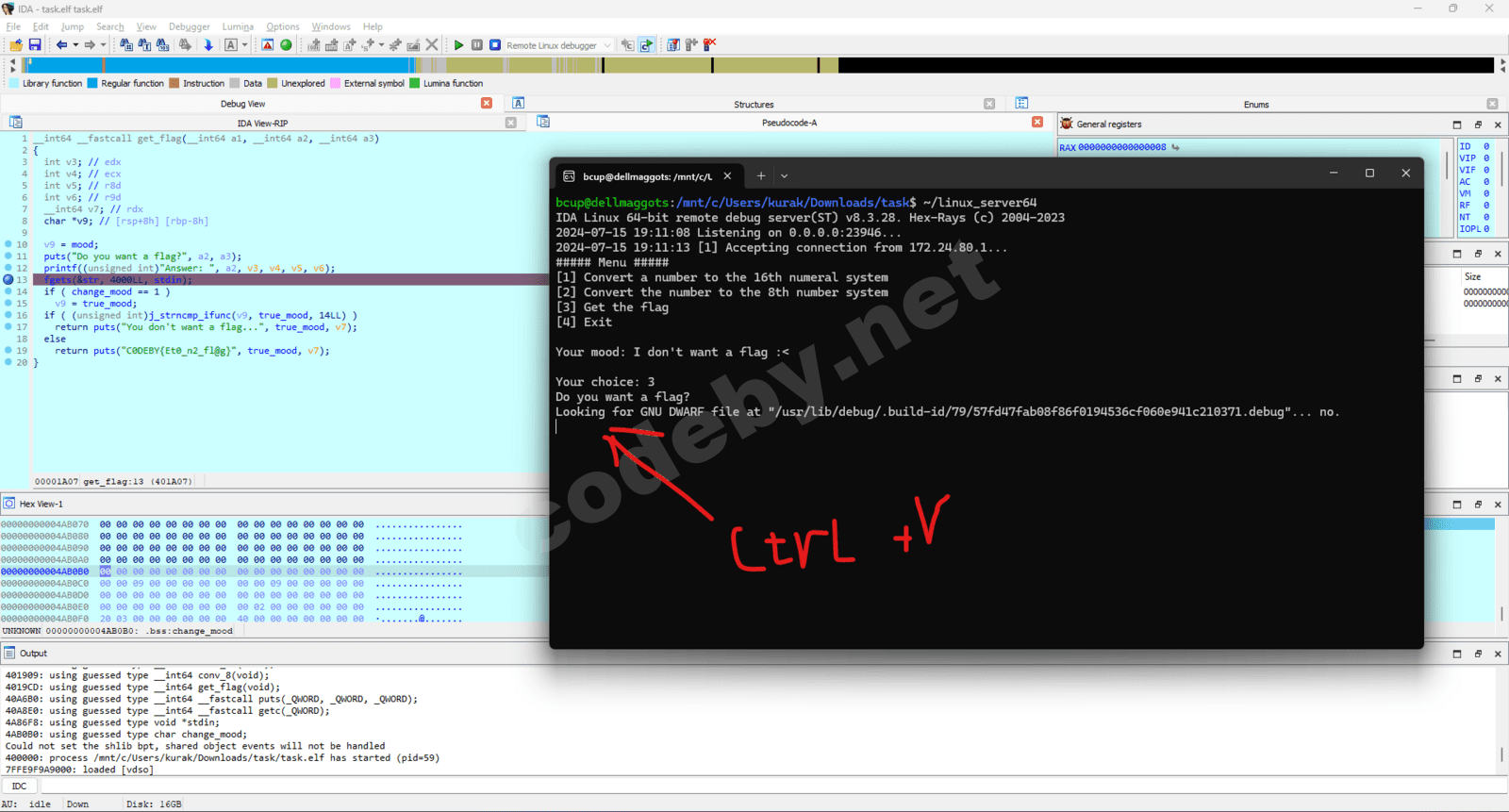Click the Enums tab icon
1509x812 pixels.
click(1021, 104)
